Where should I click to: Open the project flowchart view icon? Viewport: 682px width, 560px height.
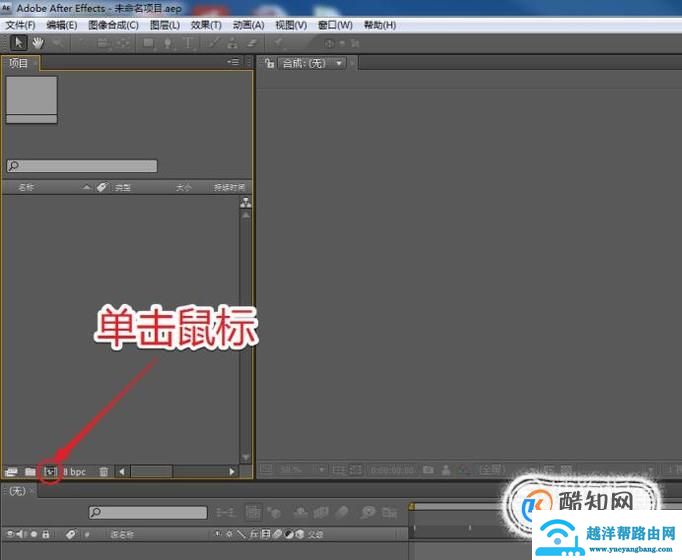click(246, 202)
